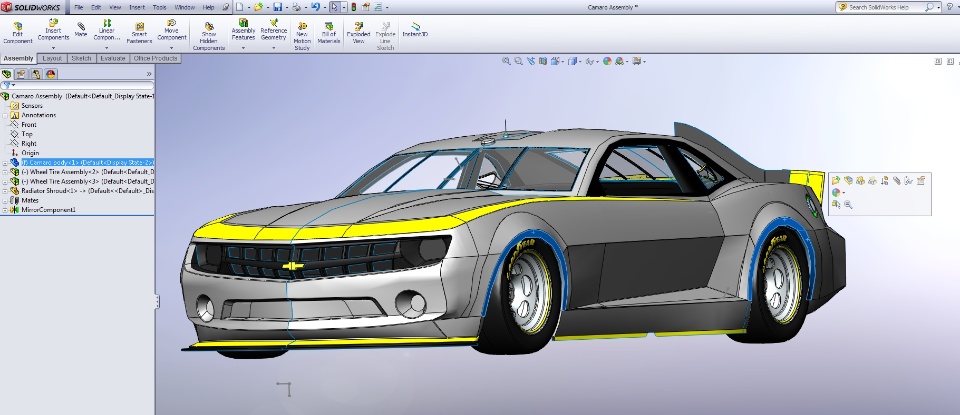The image size is (960, 415).
Task: Expand Wheel Tire Assembly<3> node
Action: pyautogui.click(x=5, y=181)
